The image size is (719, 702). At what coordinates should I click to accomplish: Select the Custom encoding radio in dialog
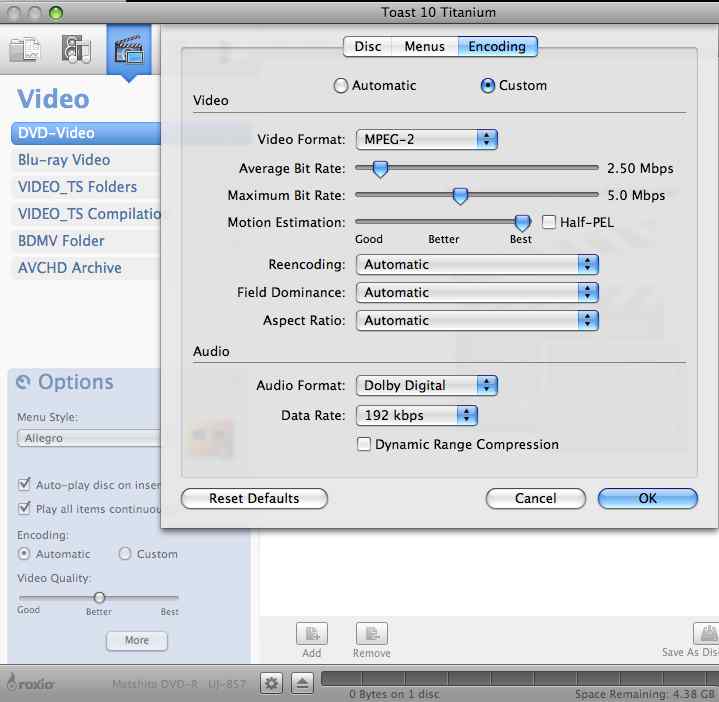tap(487, 86)
